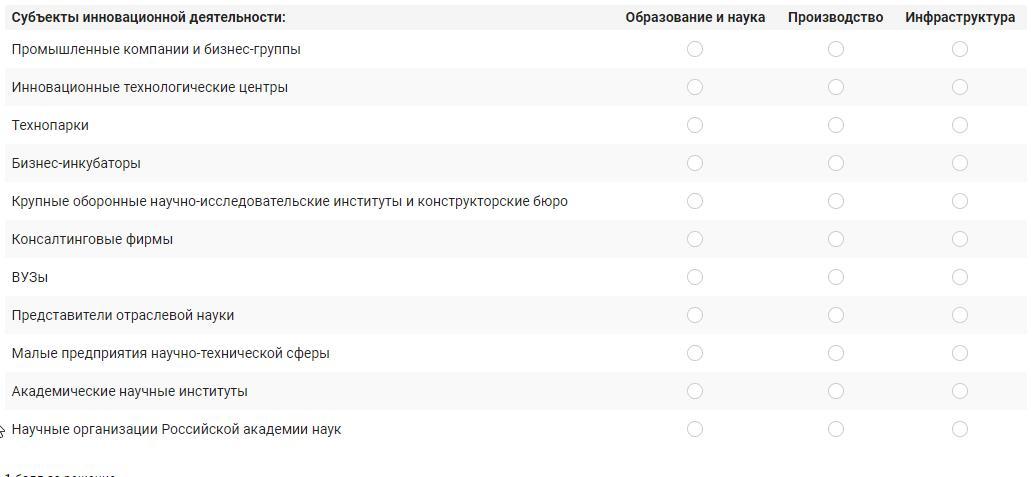Choose Образование и наука for Инновационные технологические центры

point(695,87)
